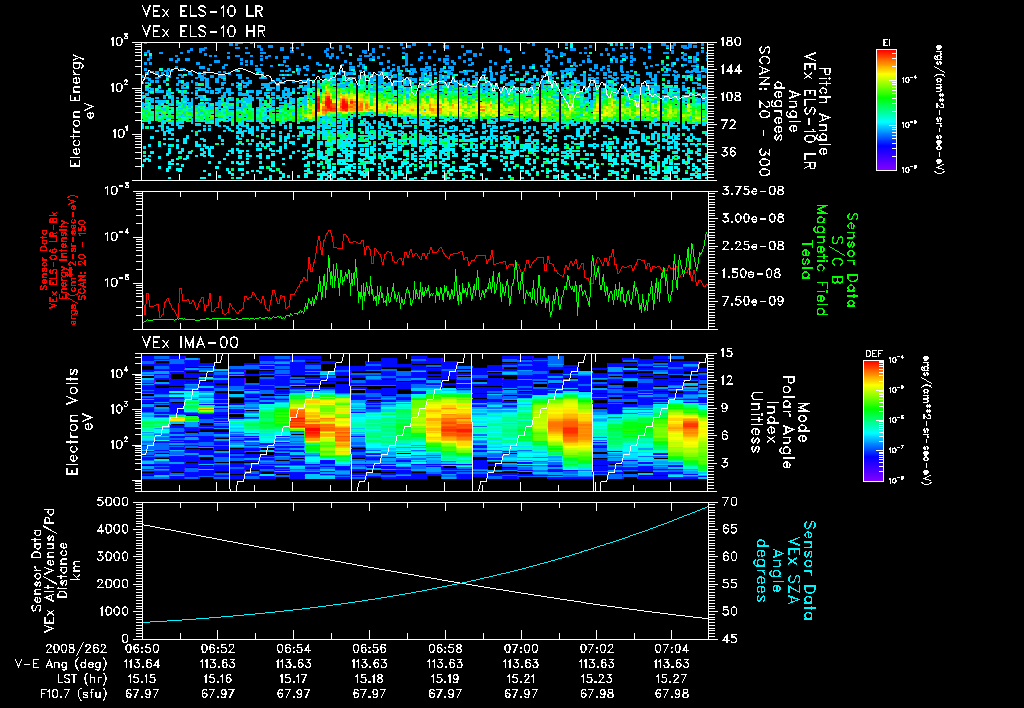Viewport: 1024px width, 708px height.
Task: Click the 07:02 time tick label
Action: coord(596,649)
